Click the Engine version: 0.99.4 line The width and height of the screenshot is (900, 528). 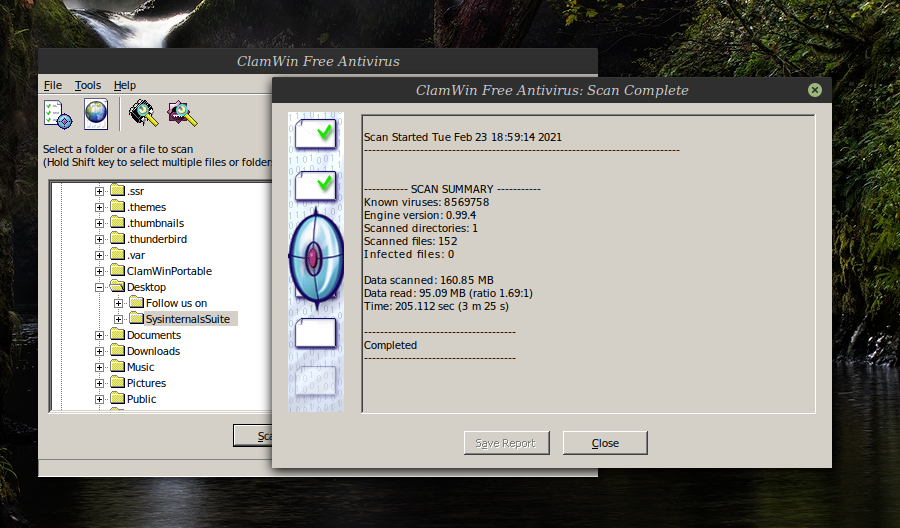click(x=420, y=215)
